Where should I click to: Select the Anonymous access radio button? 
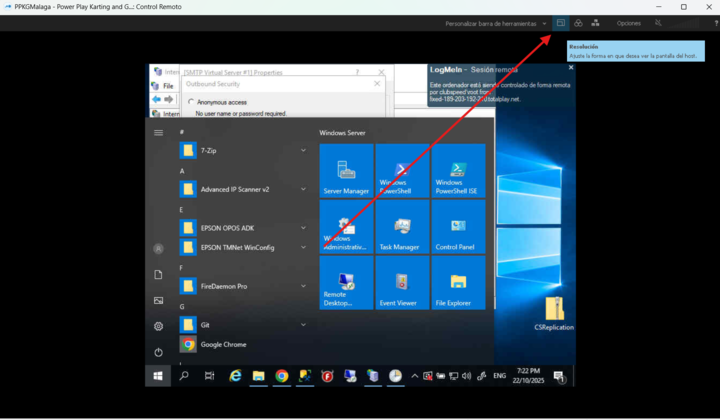click(x=191, y=102)
